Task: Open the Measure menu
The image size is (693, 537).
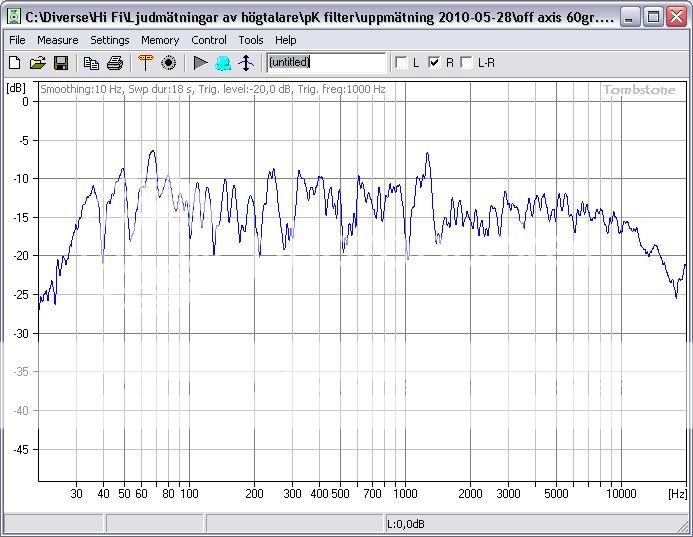Action: (x=57, y=40)
